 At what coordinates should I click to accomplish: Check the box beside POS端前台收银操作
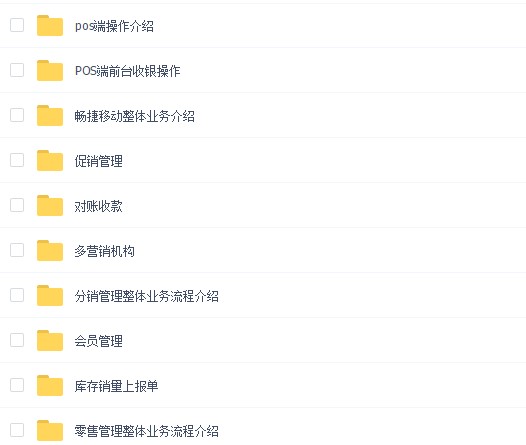(17, 70)
